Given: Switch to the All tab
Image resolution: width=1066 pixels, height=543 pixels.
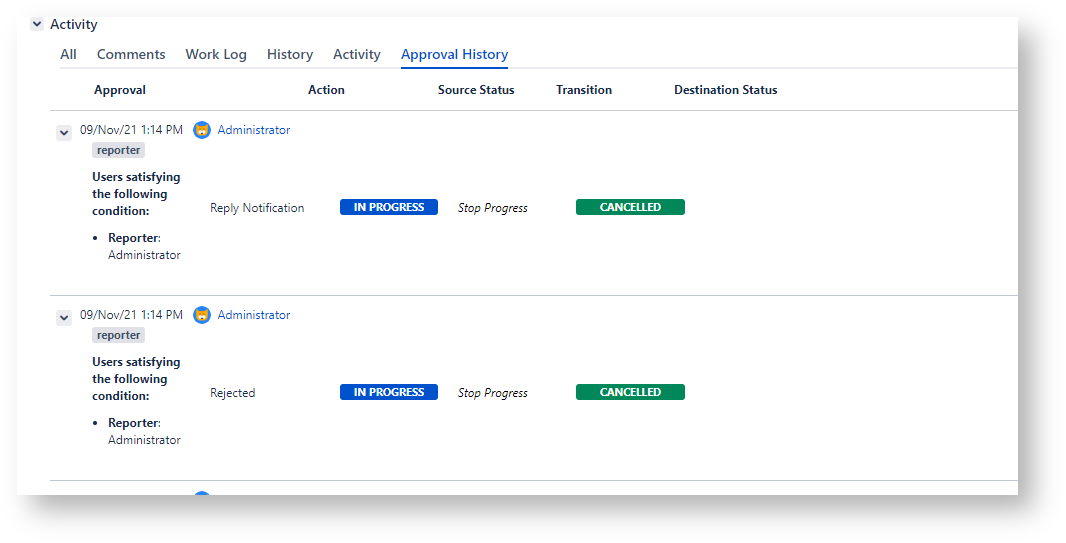Looking at the screenshot, I should click(68, 55).
